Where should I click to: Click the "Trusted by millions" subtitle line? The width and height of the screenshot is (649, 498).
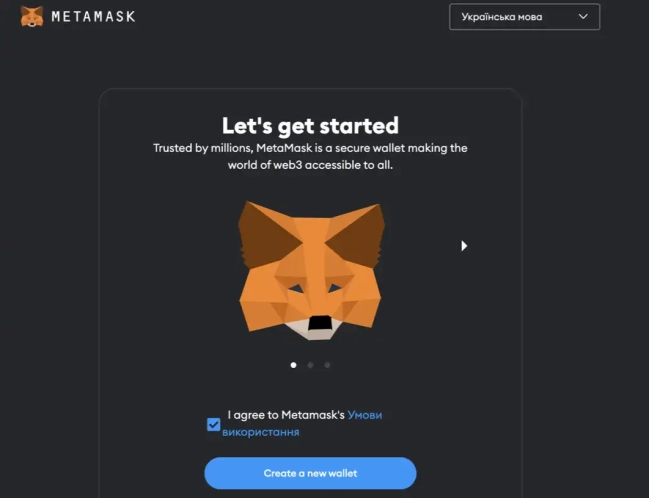point(310,148)
